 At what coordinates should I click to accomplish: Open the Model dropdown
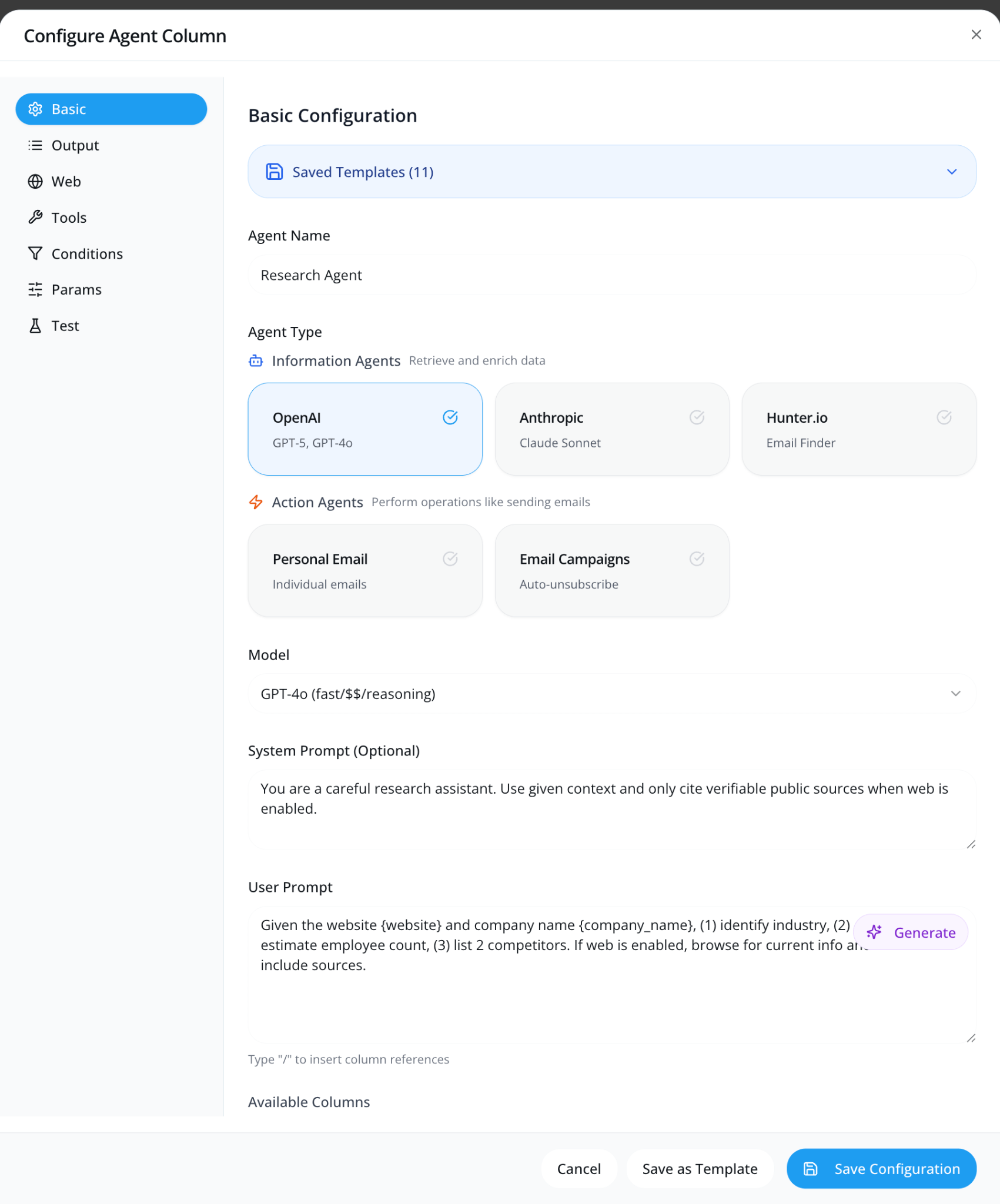tap(611, 694)
